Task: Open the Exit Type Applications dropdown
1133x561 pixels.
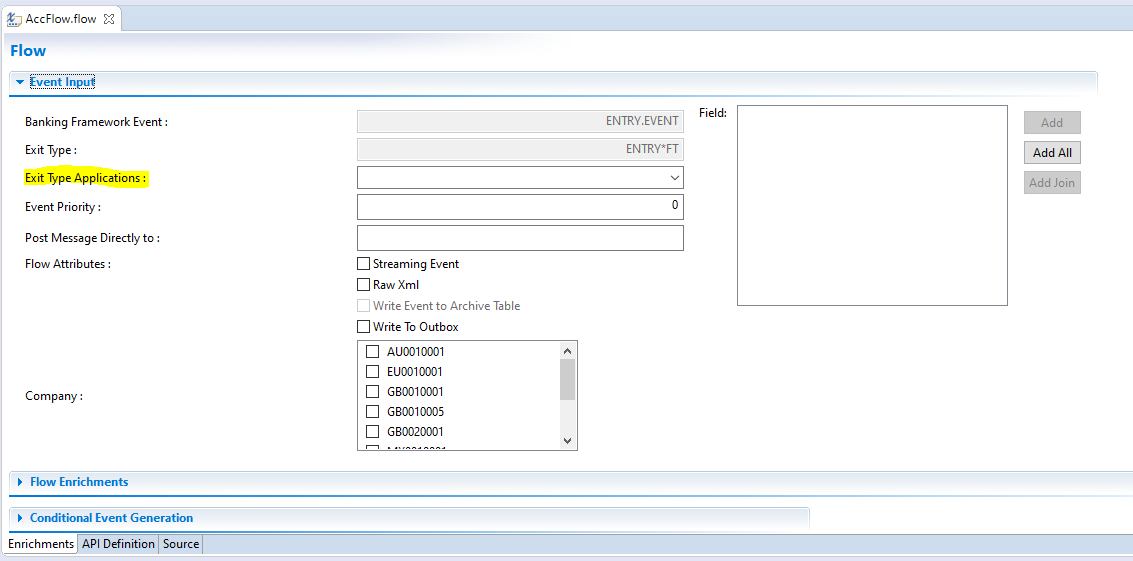Action: click(674, 178)
